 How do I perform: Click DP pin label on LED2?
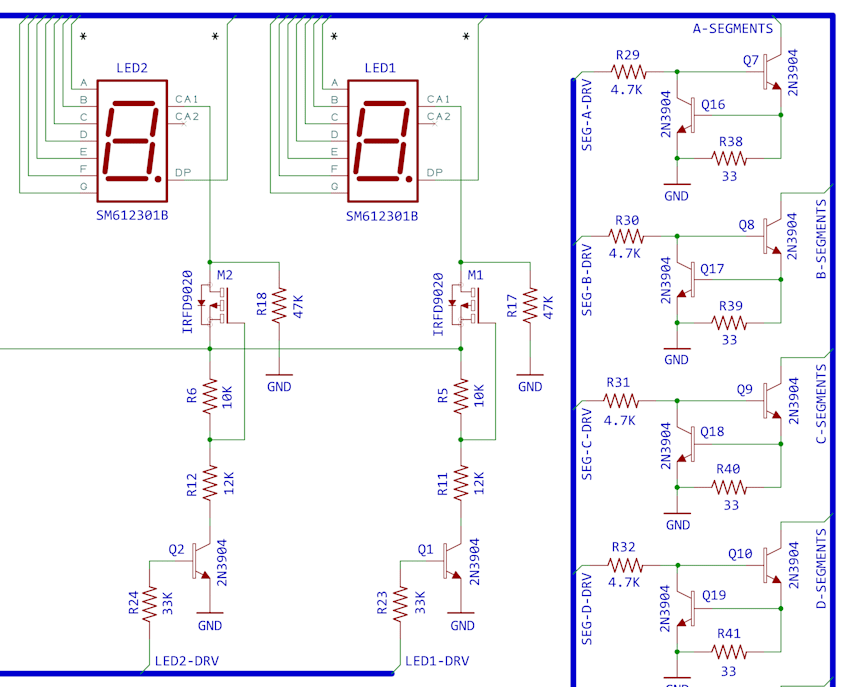tap(183, 172)
